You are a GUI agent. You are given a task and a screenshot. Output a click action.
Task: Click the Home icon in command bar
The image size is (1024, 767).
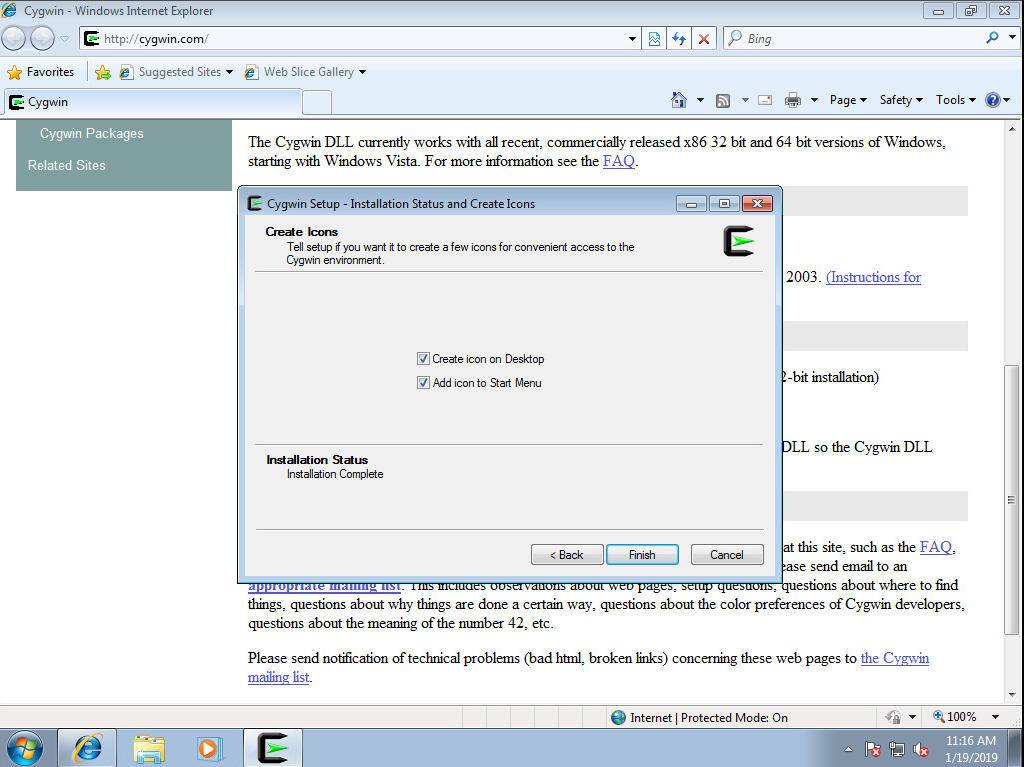coord(679,100)
